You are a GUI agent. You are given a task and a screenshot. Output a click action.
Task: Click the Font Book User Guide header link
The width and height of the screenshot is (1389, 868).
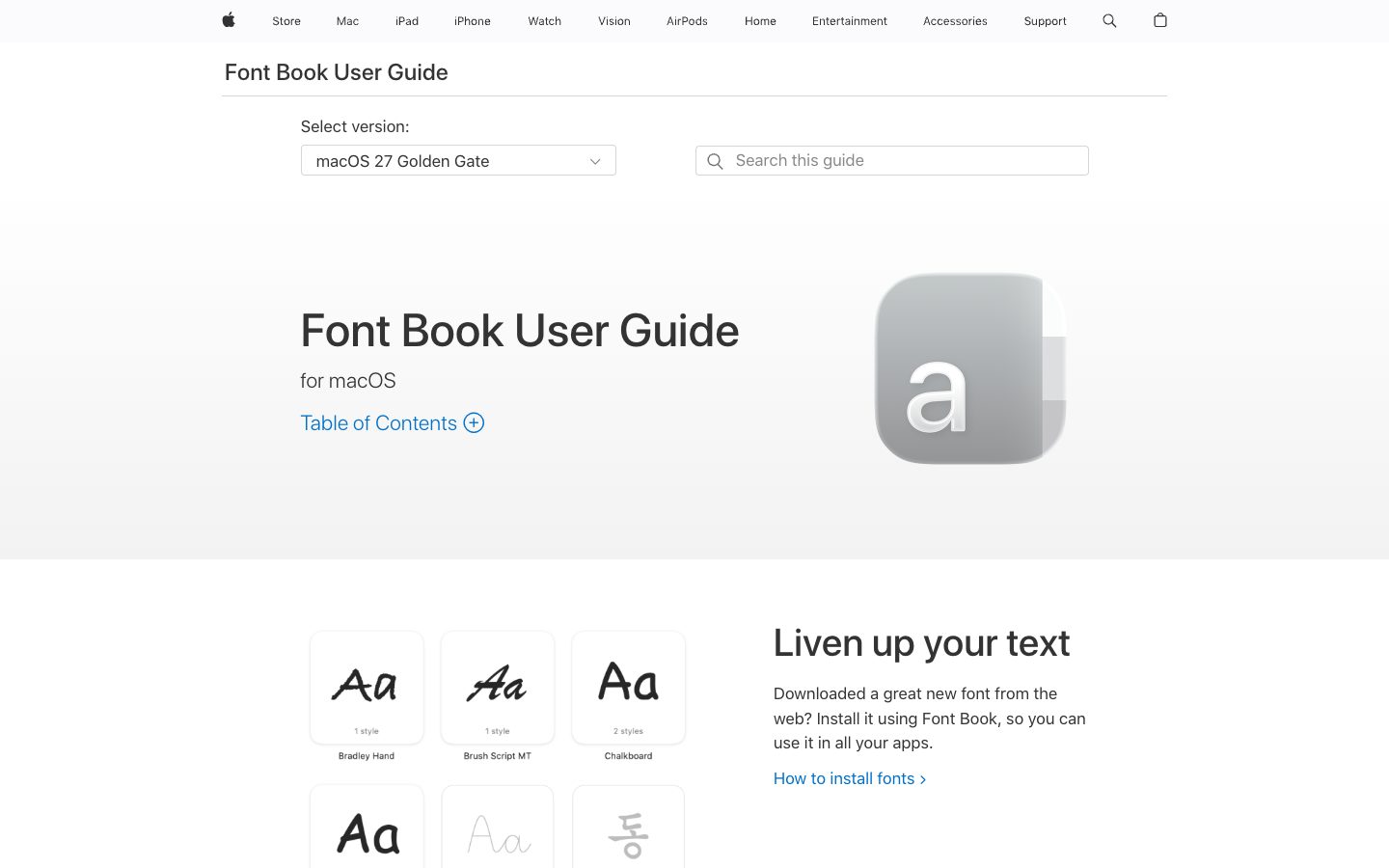coord(336,72)
